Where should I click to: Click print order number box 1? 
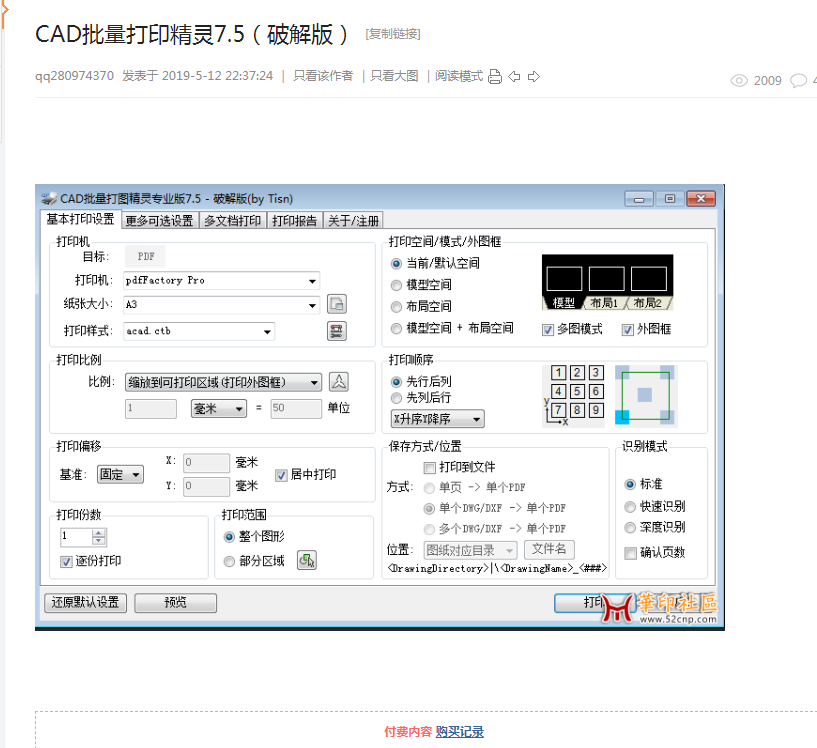click(x=558, y=372)
